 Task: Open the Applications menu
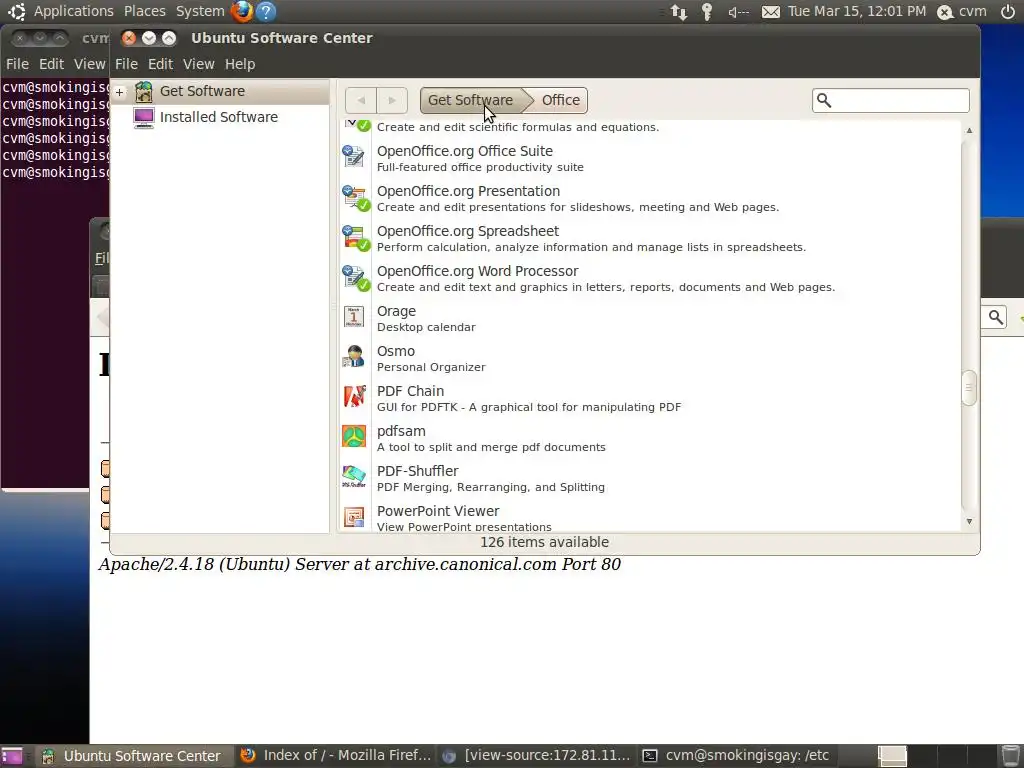(73, 11)
